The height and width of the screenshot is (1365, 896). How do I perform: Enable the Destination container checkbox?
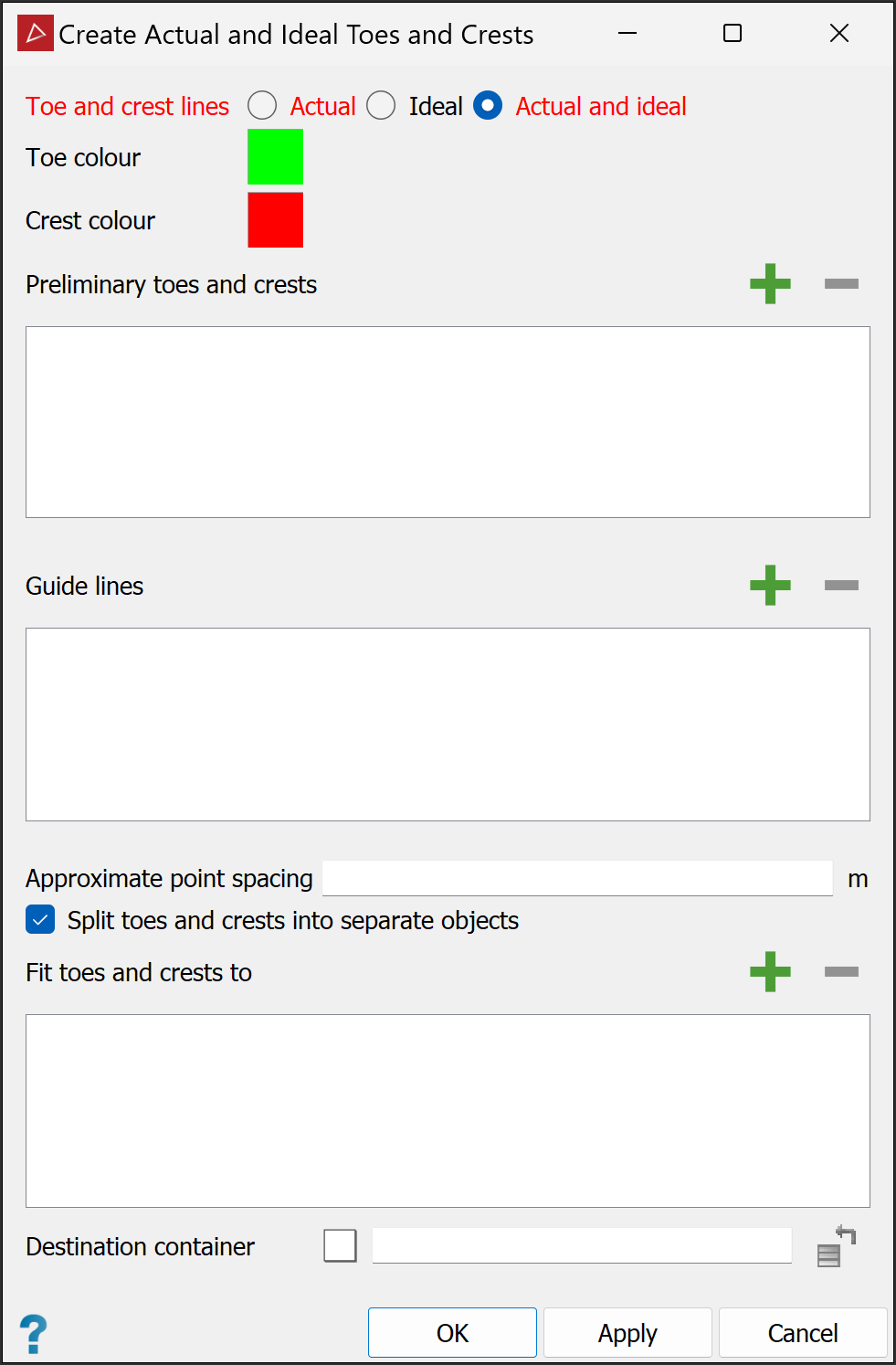[x=340, y=1245]
